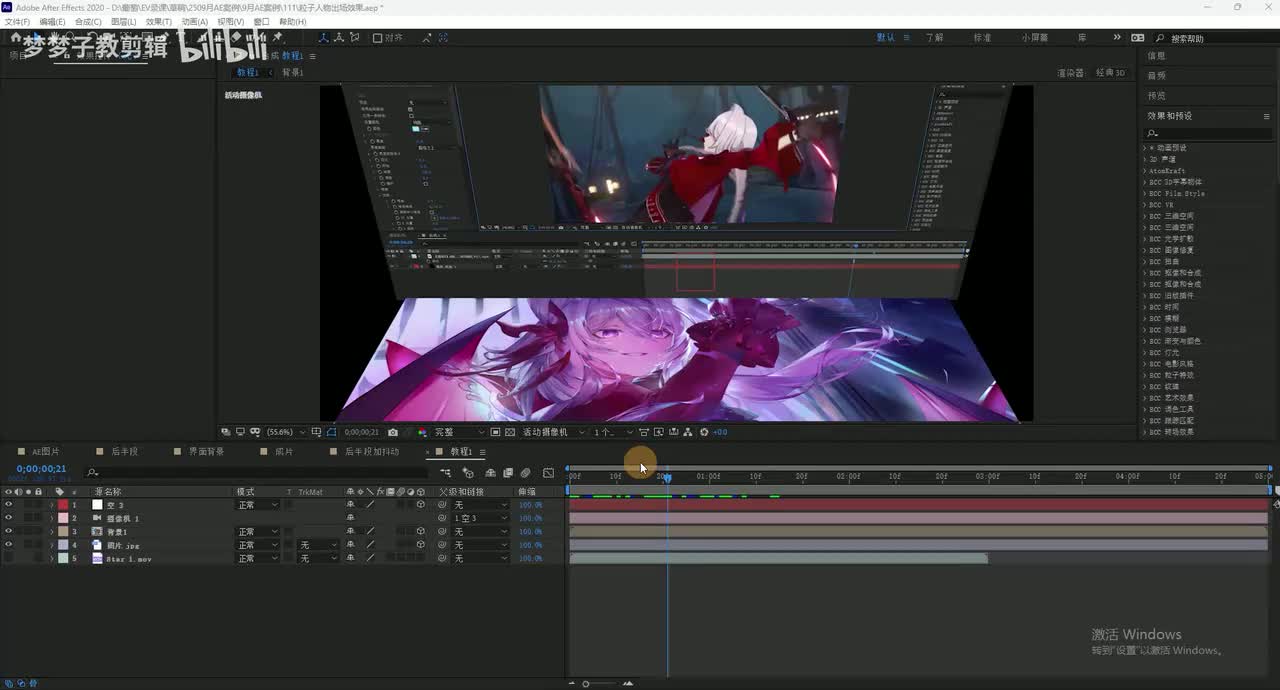This screenshot has width=1280, height=690.
Task: Select the 小屏幕 workspace
Action: coord(1035,38)
